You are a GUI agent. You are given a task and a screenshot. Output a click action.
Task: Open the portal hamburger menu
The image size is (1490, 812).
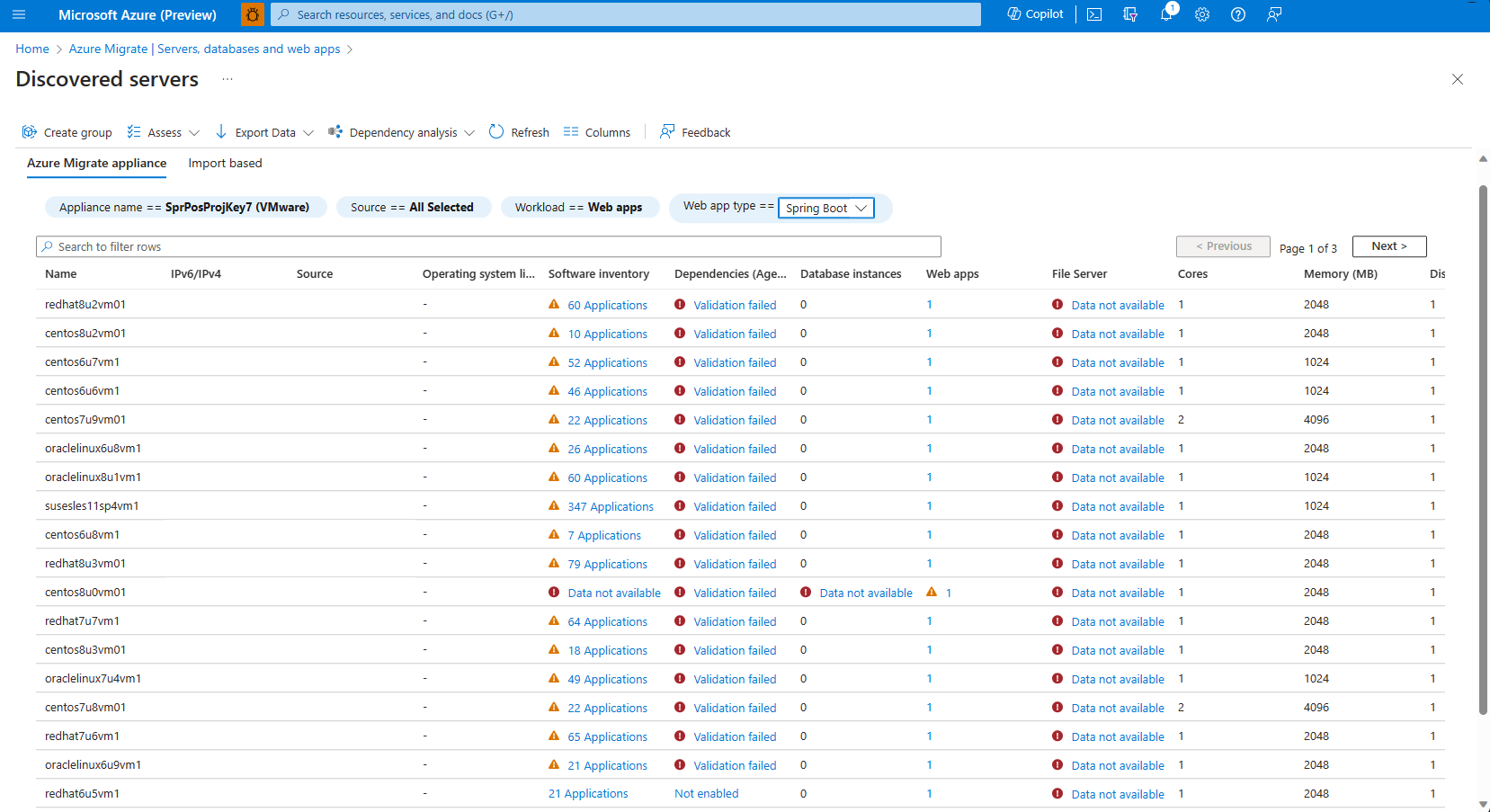(x=19, y=14)
